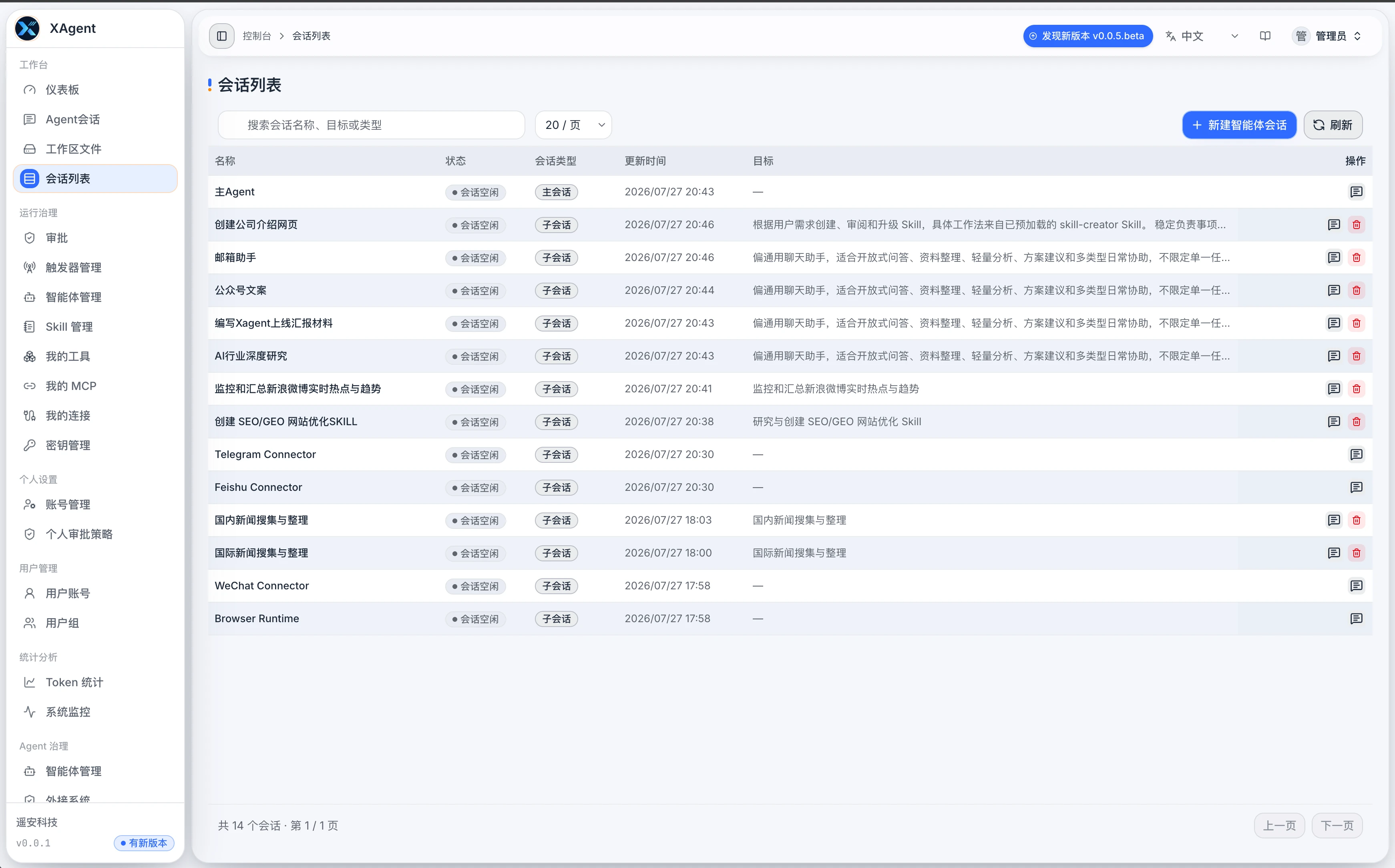Click 编写Xagent上线汇报材料 session name
1395x868 pixels.
point(273,323)
